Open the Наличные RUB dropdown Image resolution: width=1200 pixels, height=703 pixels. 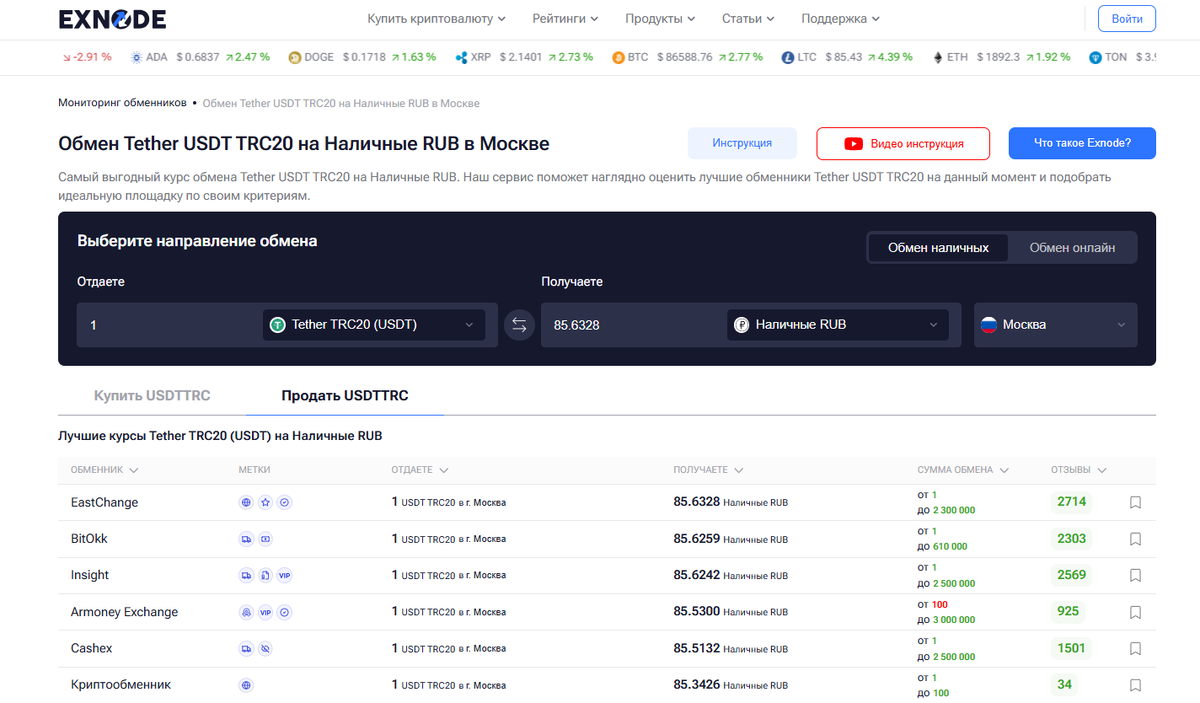click(837, 324)
